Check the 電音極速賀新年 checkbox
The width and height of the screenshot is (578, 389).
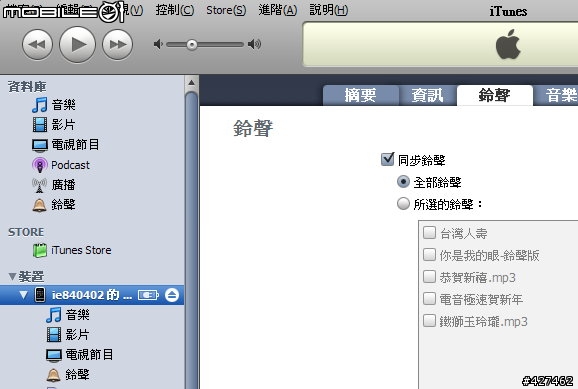(x=429, y=299)
